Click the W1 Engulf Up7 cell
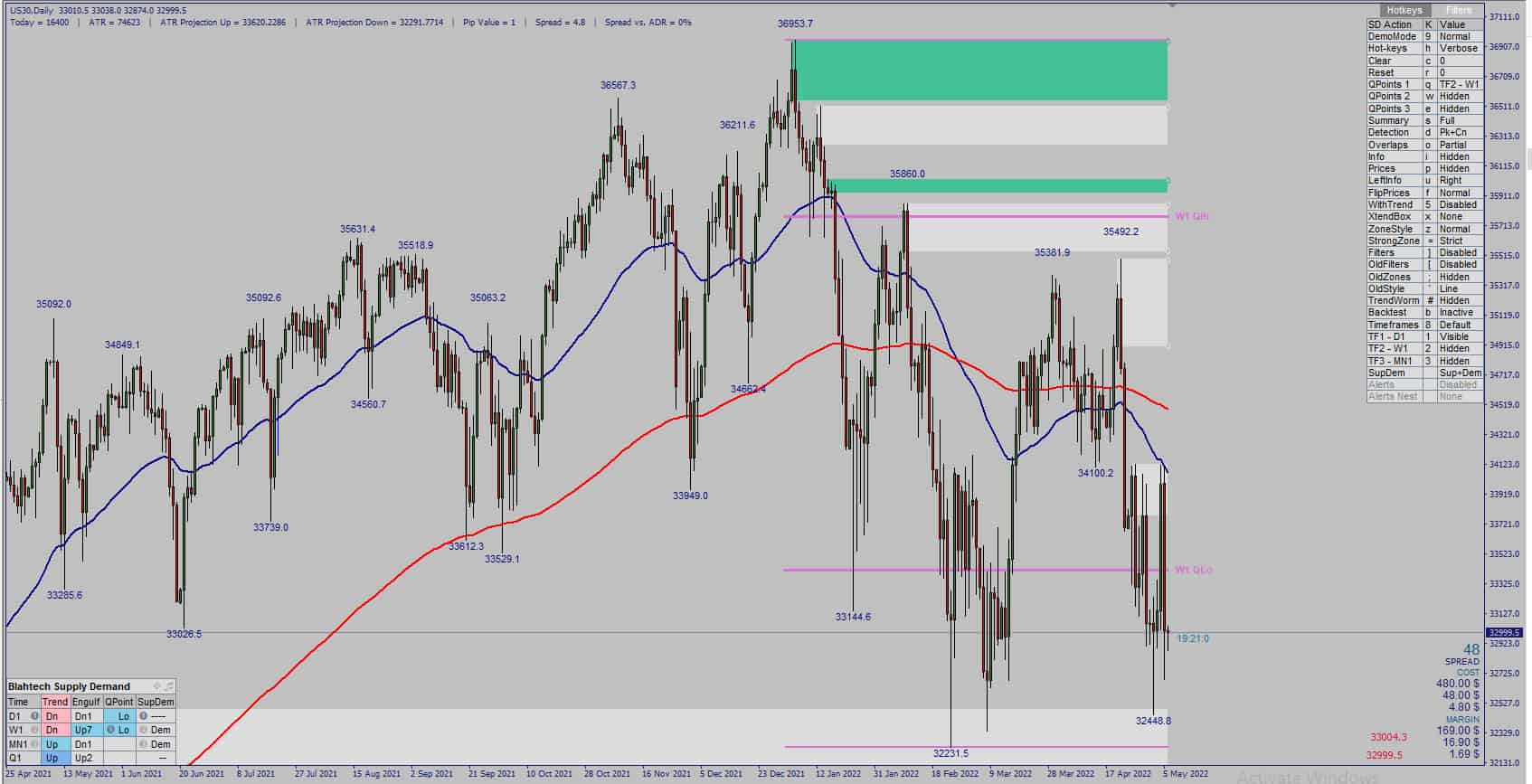Image resolution: width=1532 pixels, height=784 pixels. (x=86, y=730)
